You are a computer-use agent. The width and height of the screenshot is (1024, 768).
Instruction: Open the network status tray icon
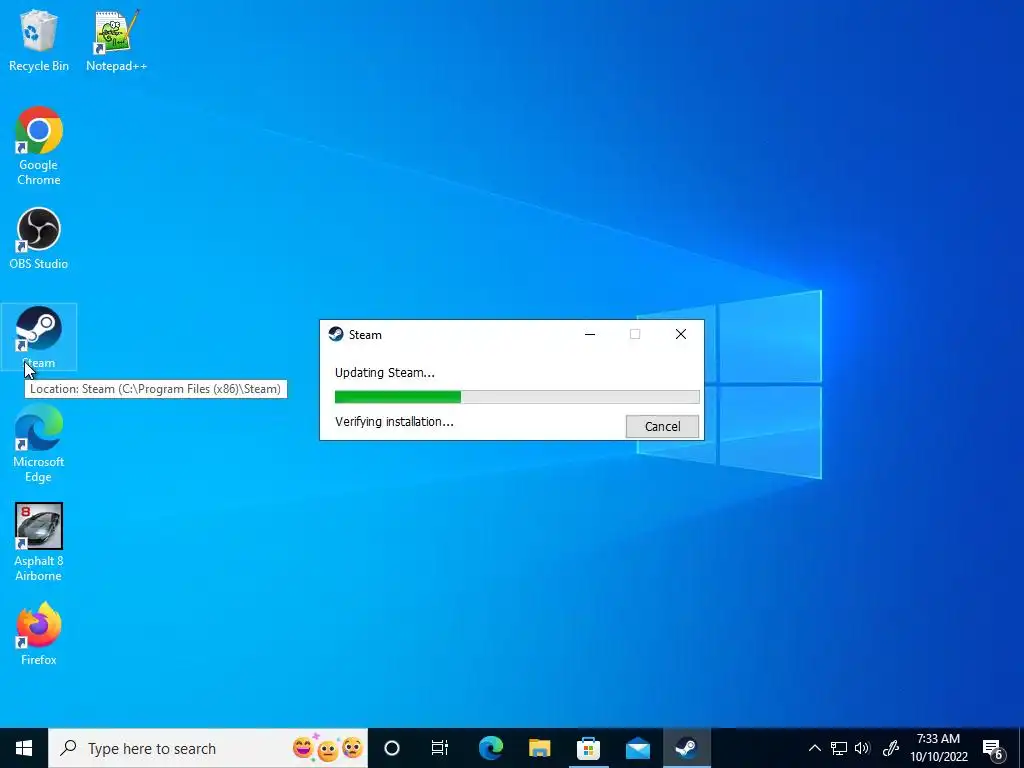click(839, 748)
